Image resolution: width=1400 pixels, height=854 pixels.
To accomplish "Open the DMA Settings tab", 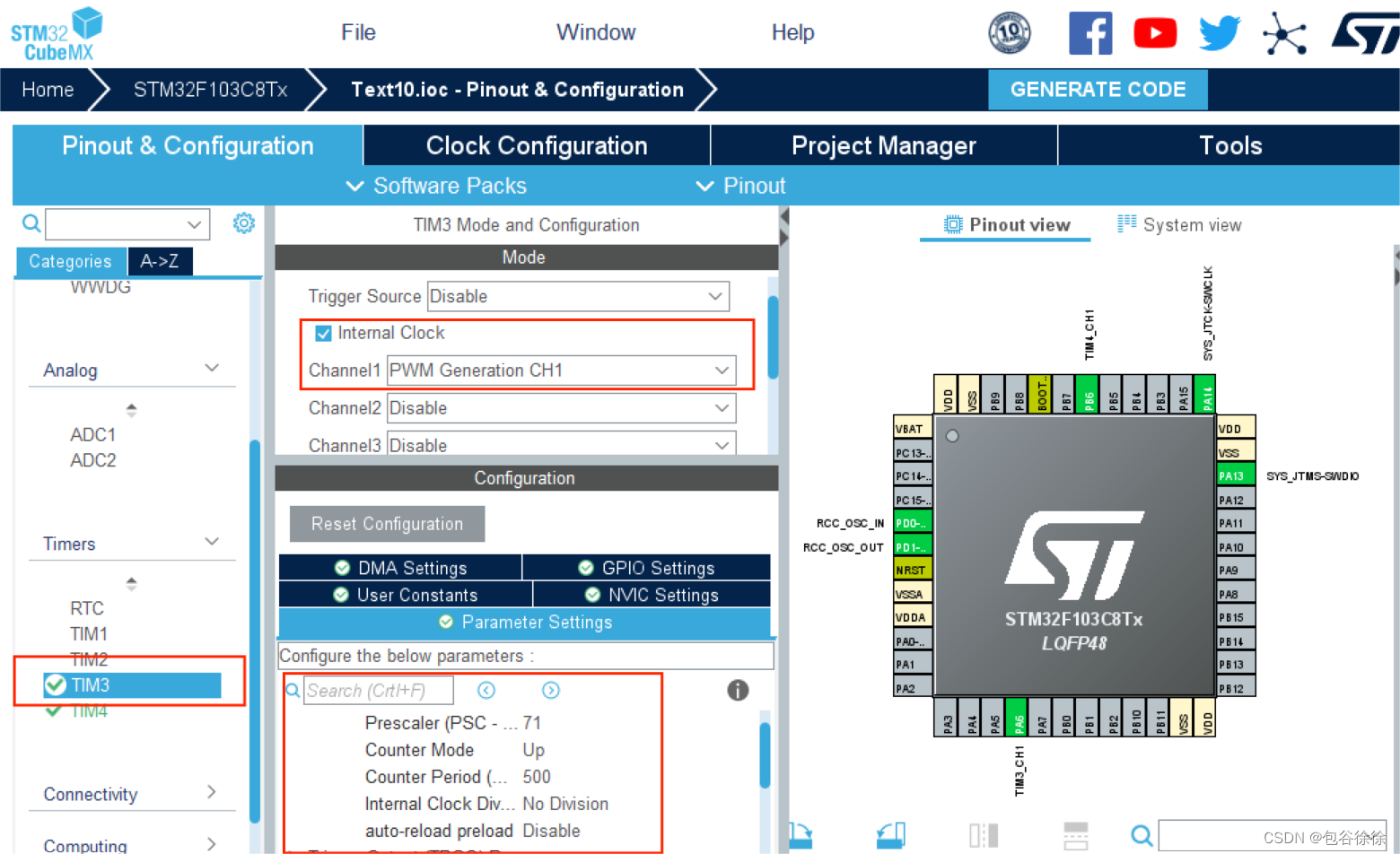I will click(400, 568).
